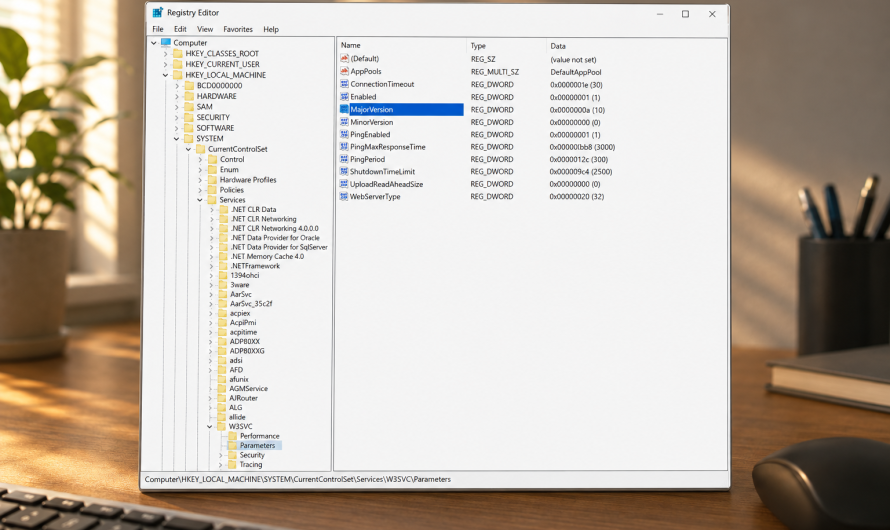The height and width of the screenshot is (530, 890).
Task: Click the BCD00000000 folder icon
Action: point(189,85)
